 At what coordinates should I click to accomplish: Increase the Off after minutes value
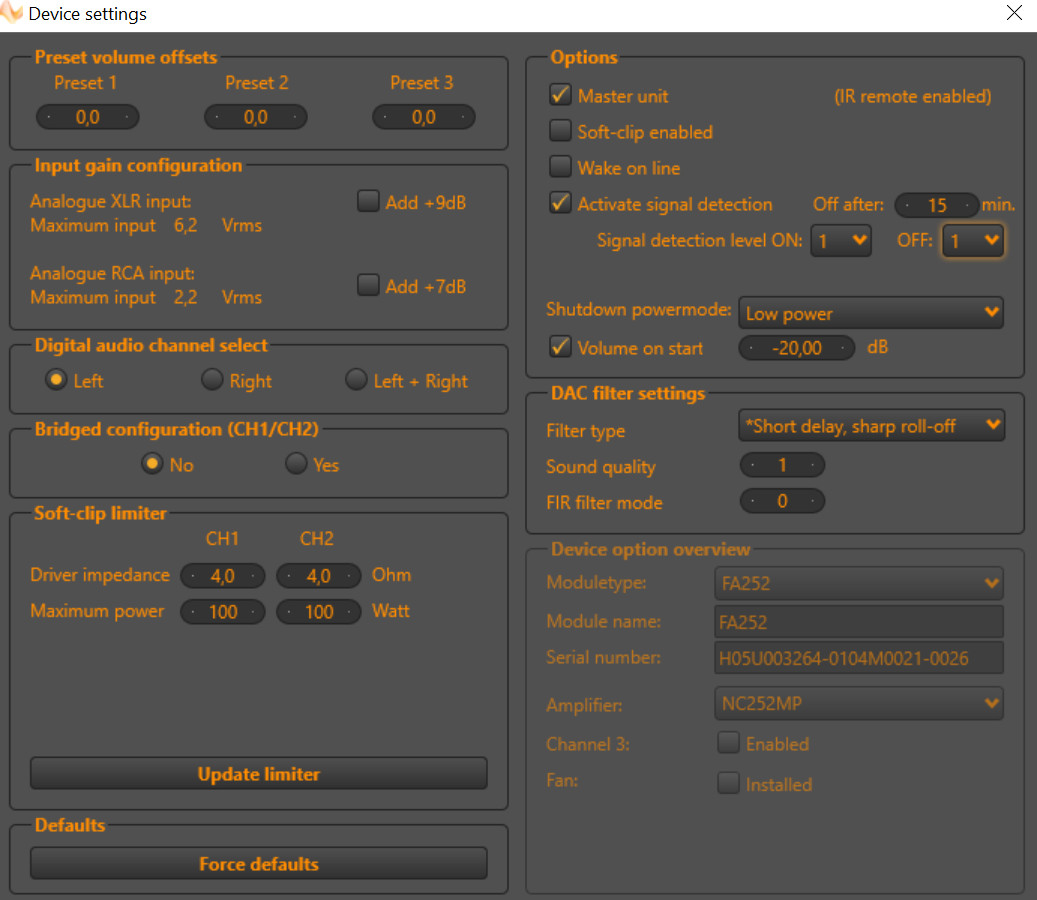click(967, 205)
